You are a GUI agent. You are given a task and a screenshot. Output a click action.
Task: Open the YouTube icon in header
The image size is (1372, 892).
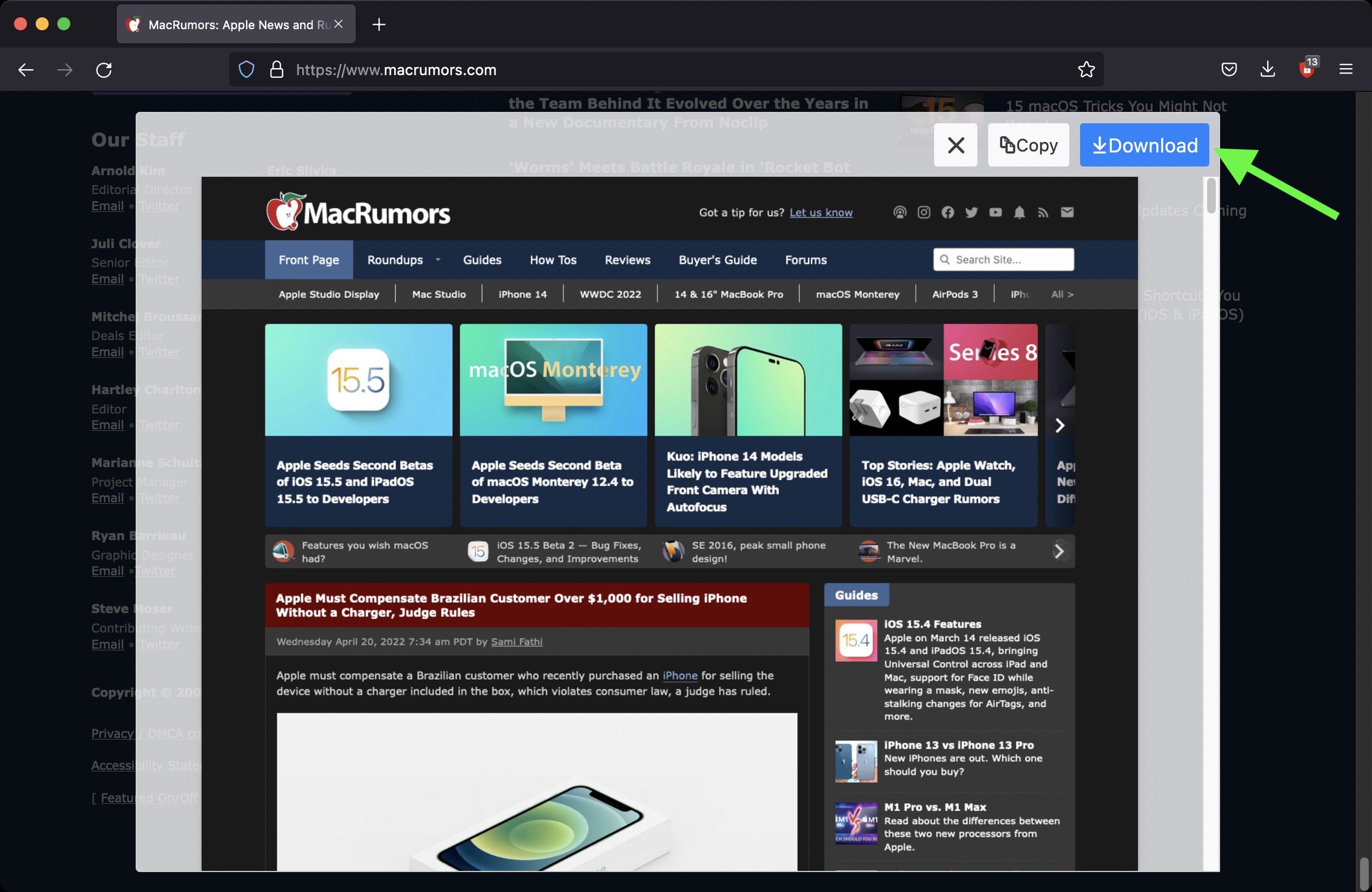[996, 212]
